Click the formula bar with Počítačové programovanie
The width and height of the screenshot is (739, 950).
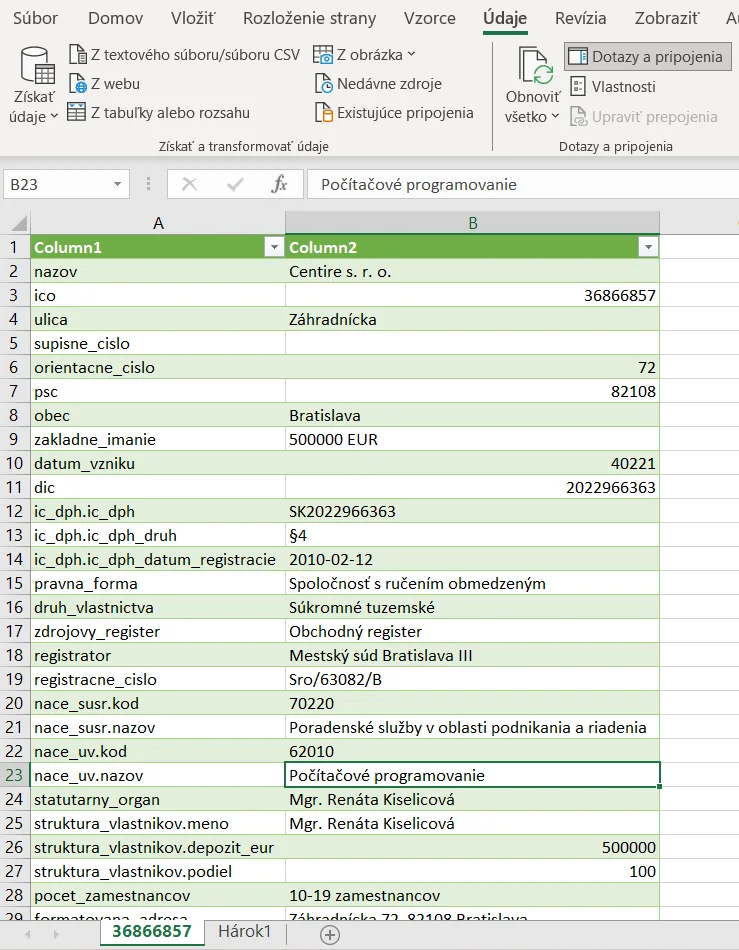[523, 184]
